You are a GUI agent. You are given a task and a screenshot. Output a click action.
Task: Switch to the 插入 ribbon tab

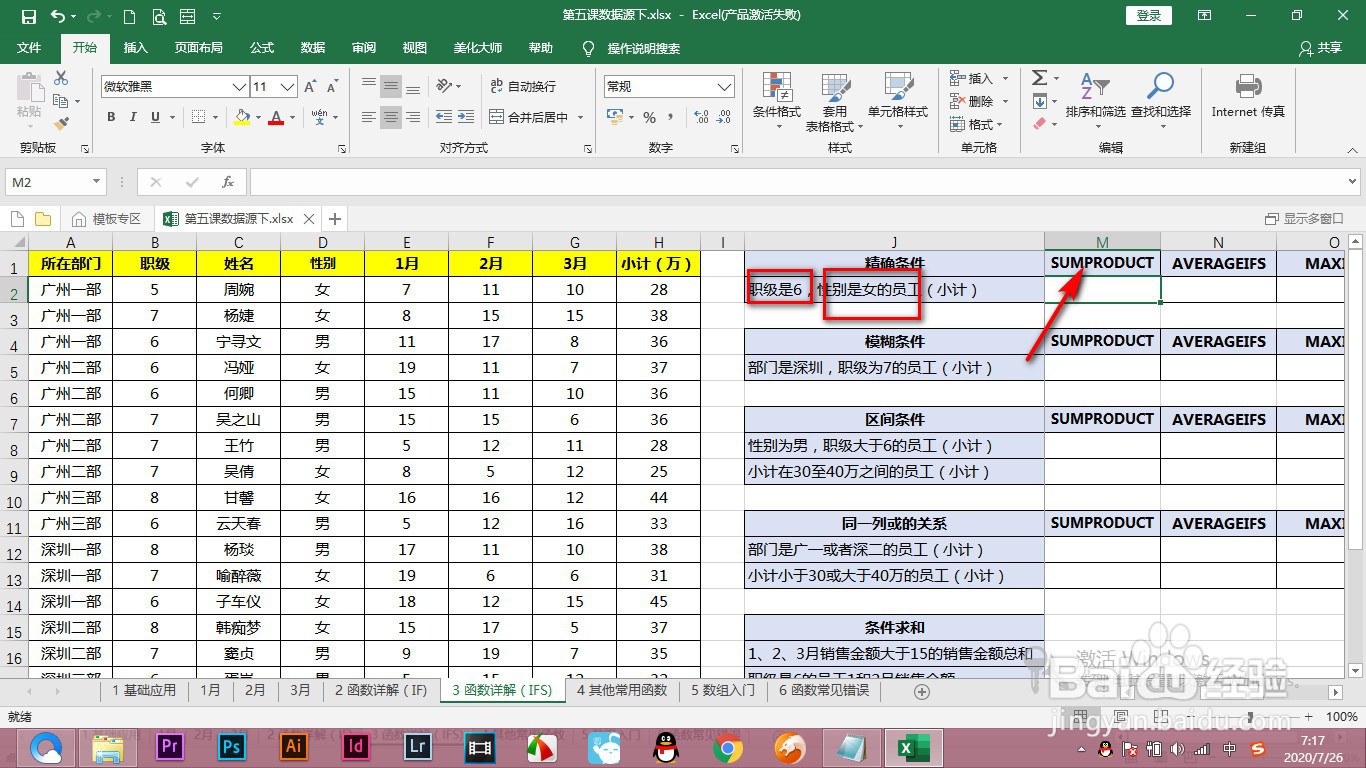coord(135,47)
